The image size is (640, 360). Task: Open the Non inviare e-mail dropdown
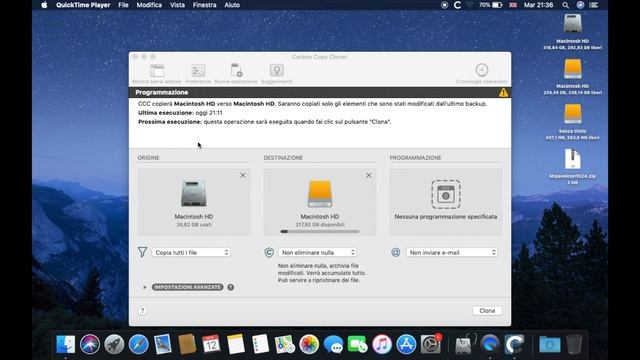pos(451,253)
